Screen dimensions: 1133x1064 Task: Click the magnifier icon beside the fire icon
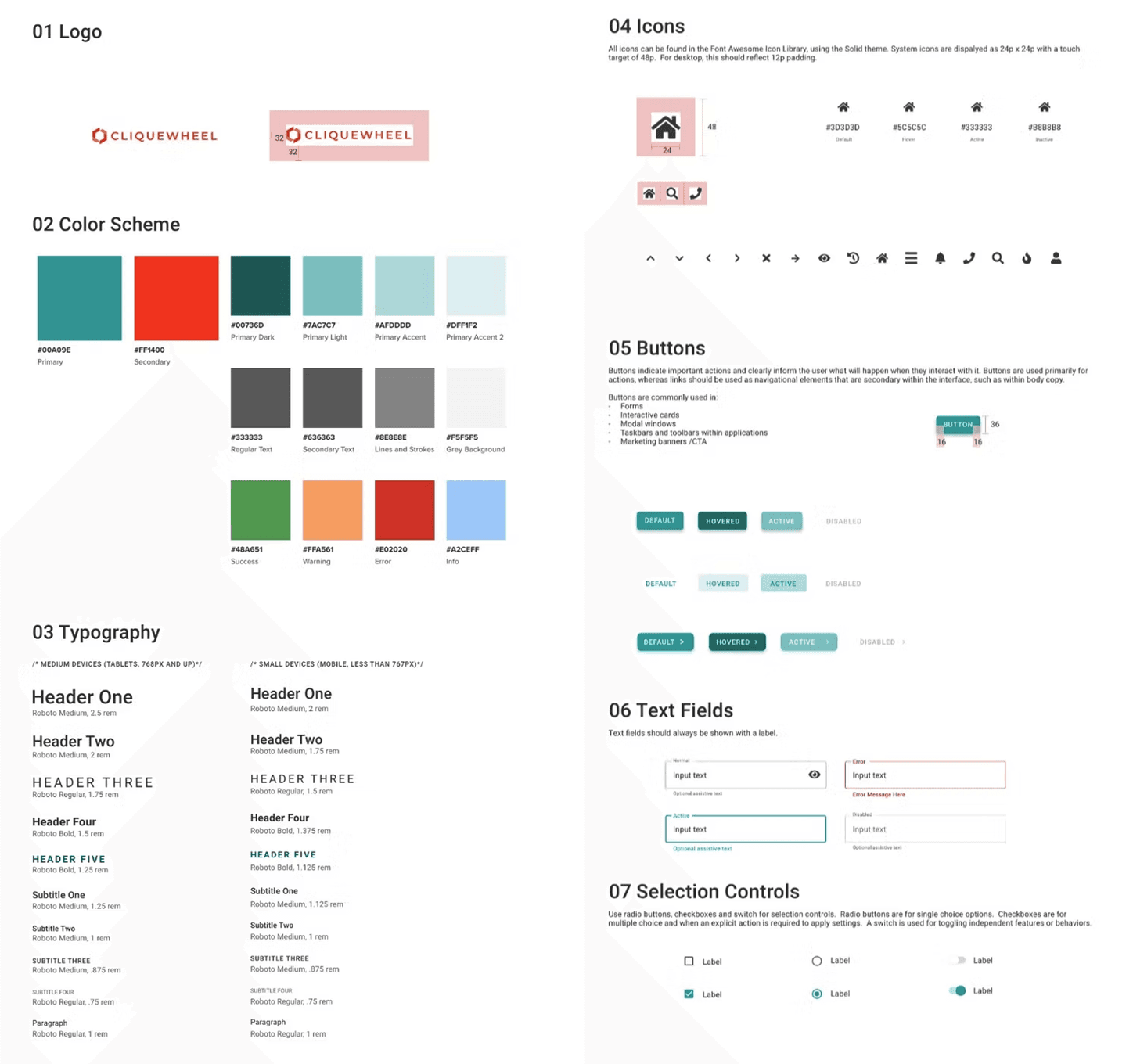[998, 258]
